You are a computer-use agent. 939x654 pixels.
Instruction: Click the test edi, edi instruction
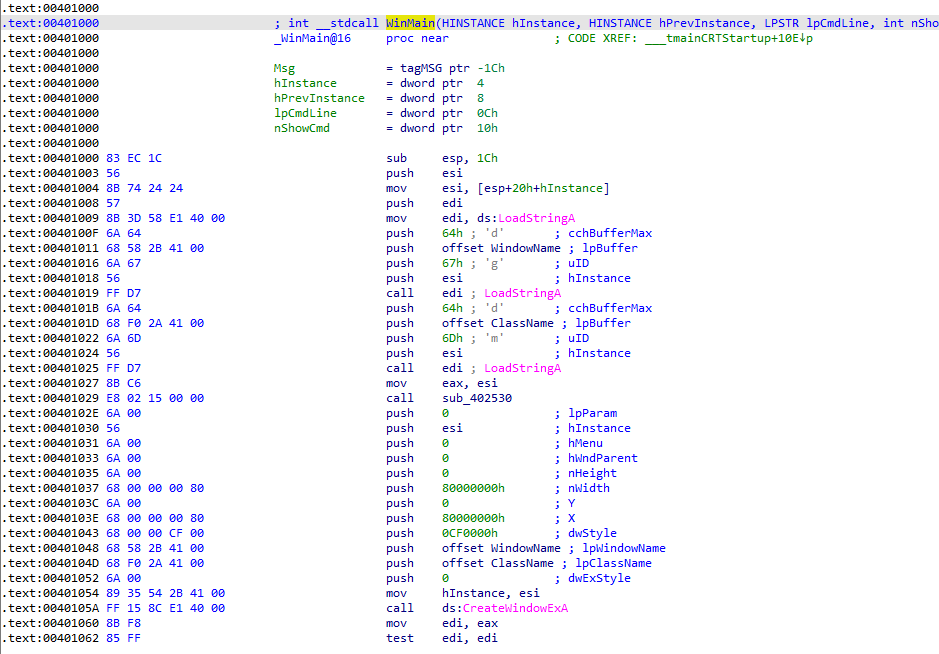tap(441, 638)
